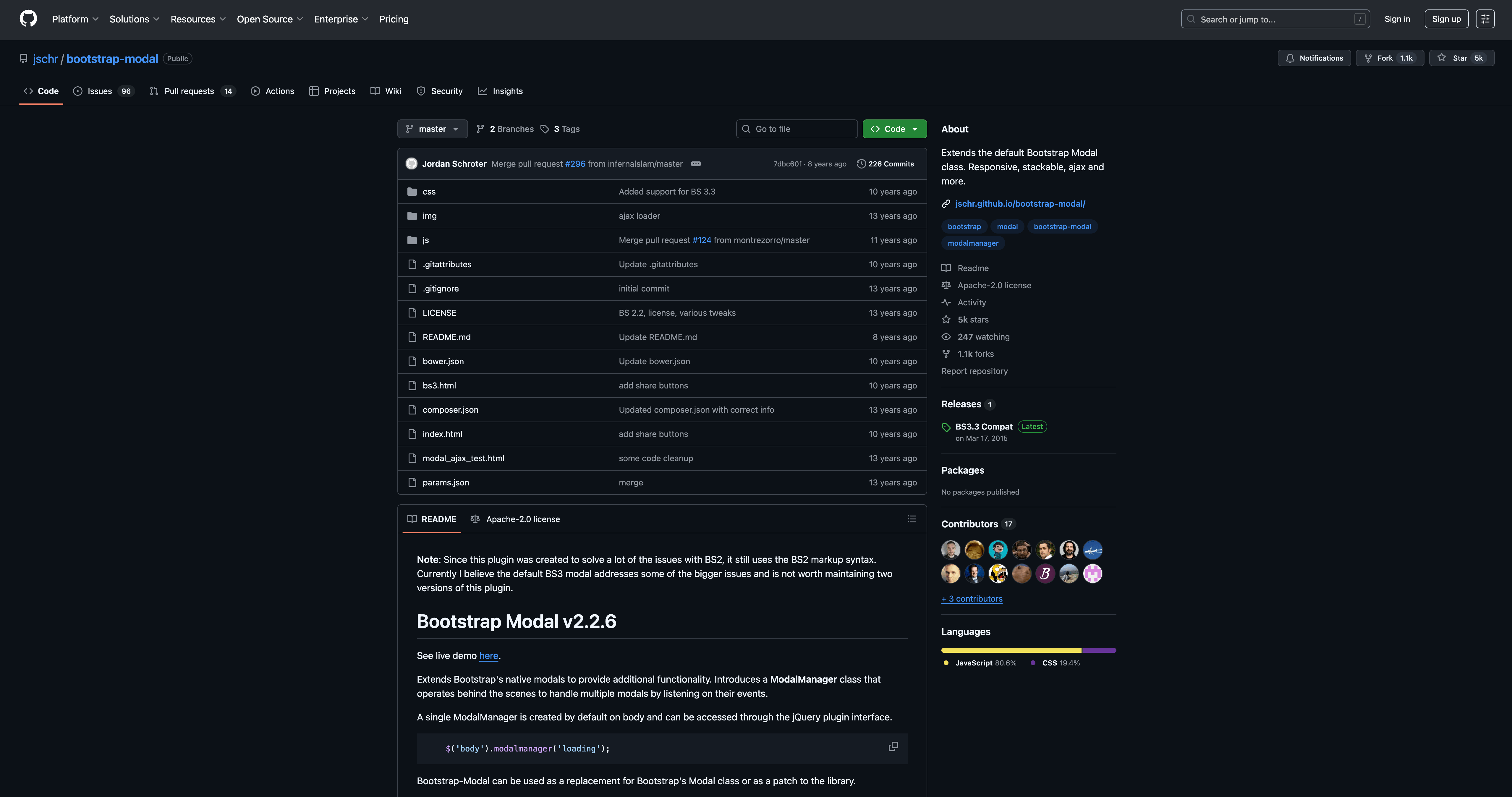Image resolution: width=1512 pixels, height=797 pixels.
Task: Expand the green Code dropdown
Action: click(x=894, y=129)
